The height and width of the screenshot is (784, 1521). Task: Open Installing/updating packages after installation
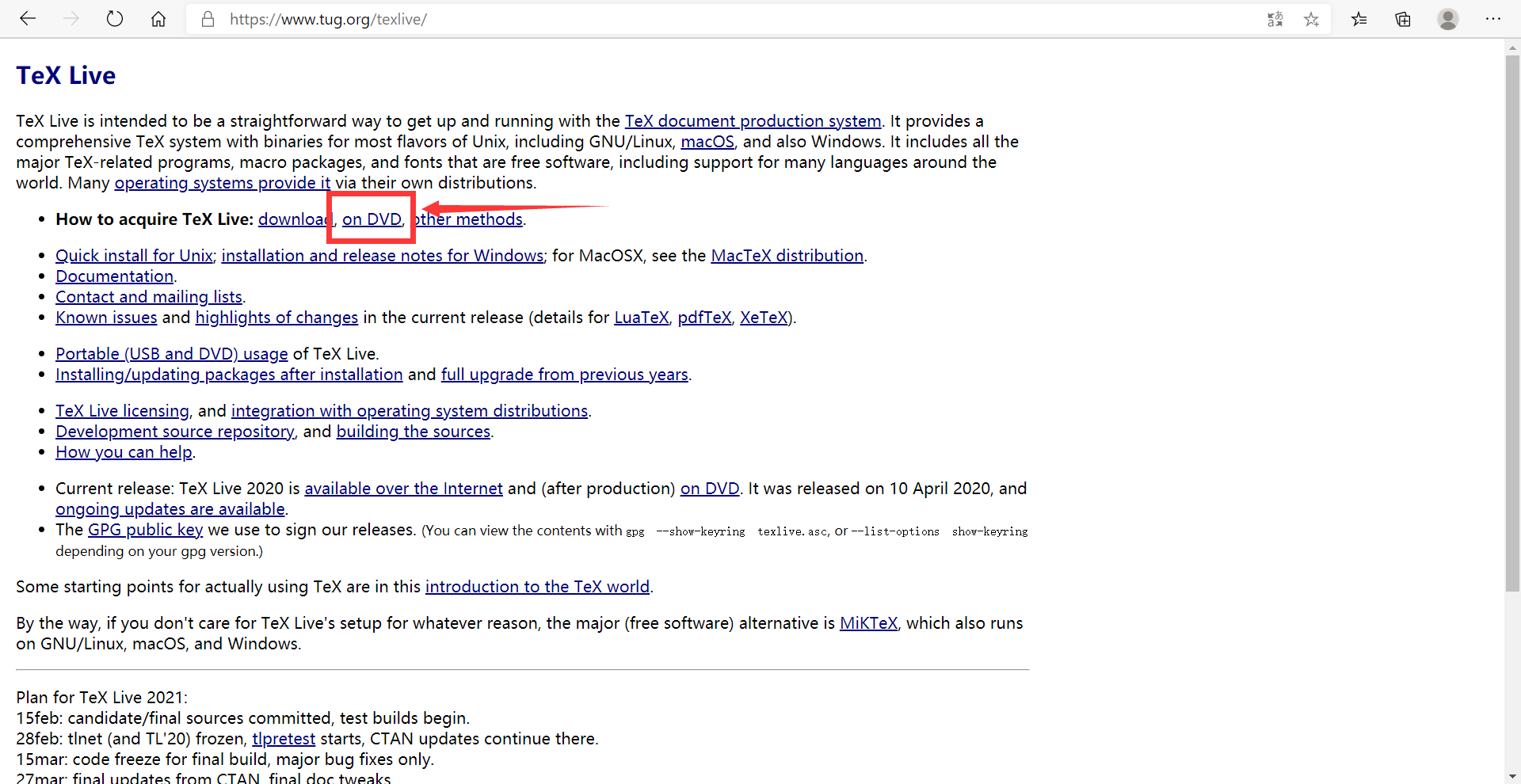tap(229, 375)
